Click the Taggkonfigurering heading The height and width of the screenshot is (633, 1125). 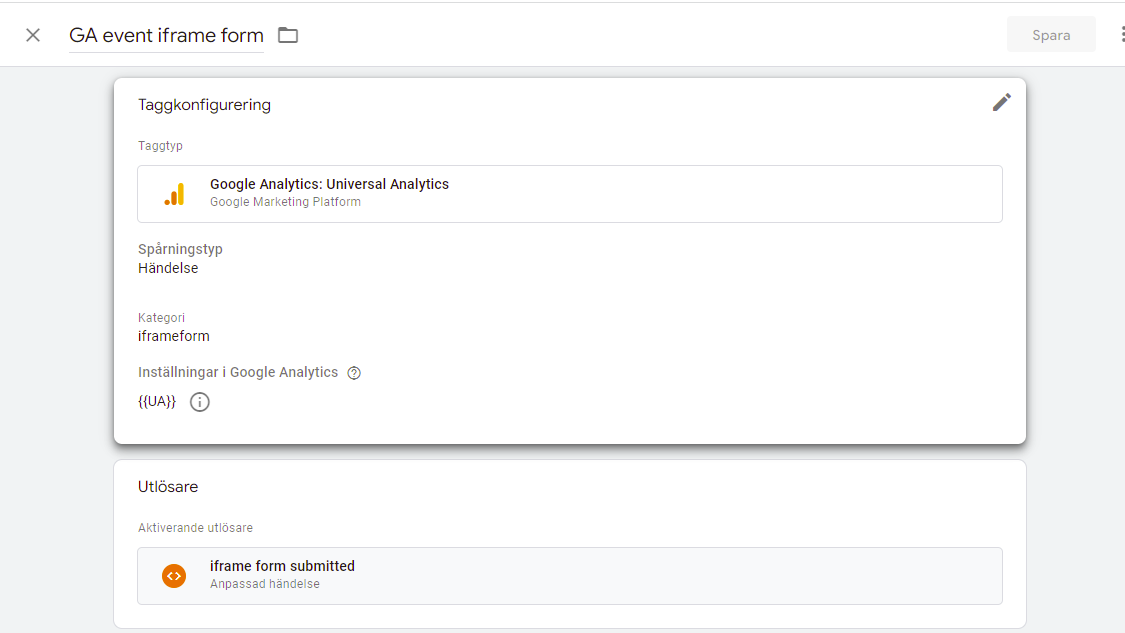coord(204,105)
